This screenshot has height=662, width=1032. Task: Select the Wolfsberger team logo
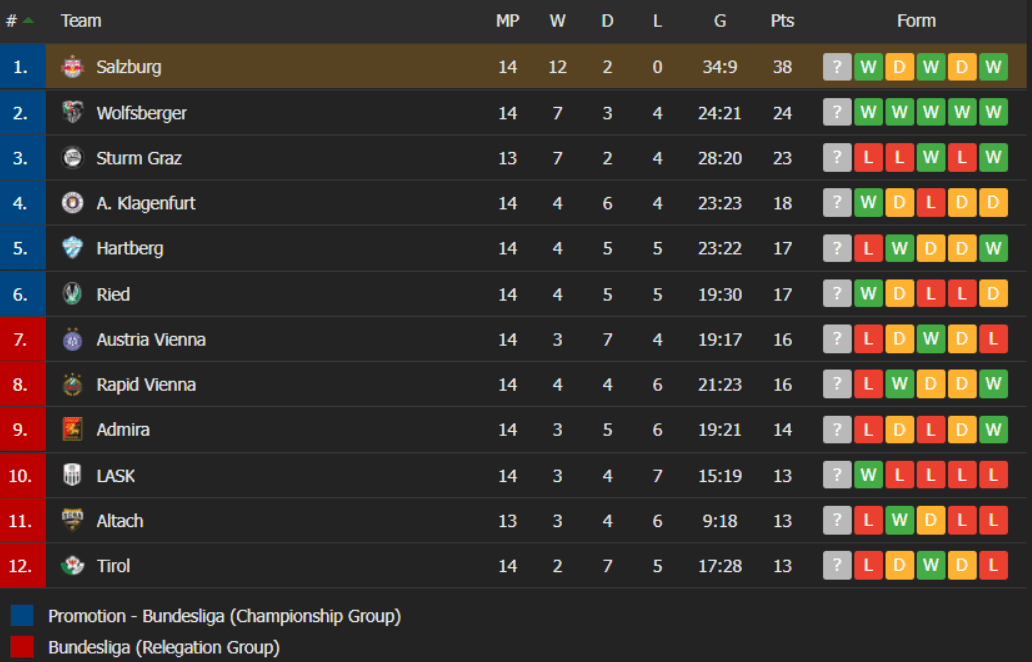(72, 112)
